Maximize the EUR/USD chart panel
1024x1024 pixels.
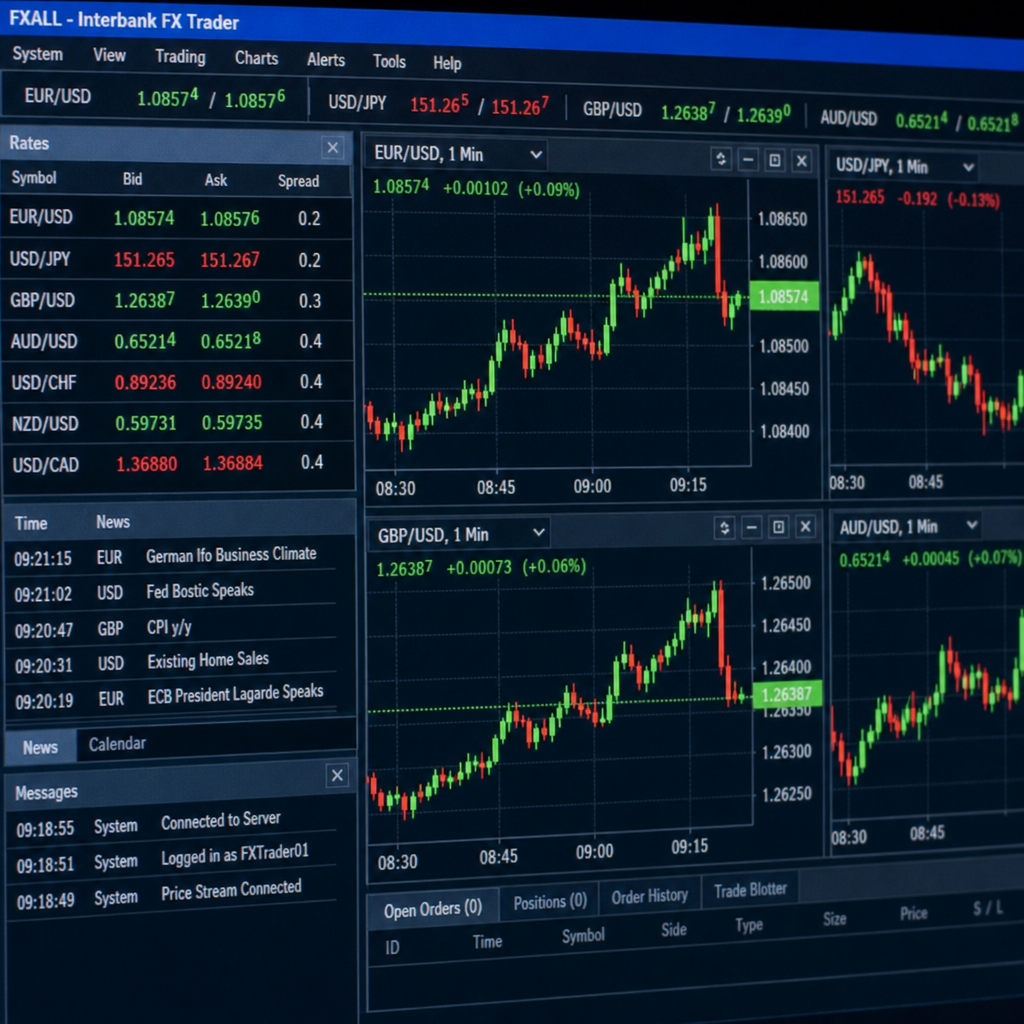coord(775,160)
